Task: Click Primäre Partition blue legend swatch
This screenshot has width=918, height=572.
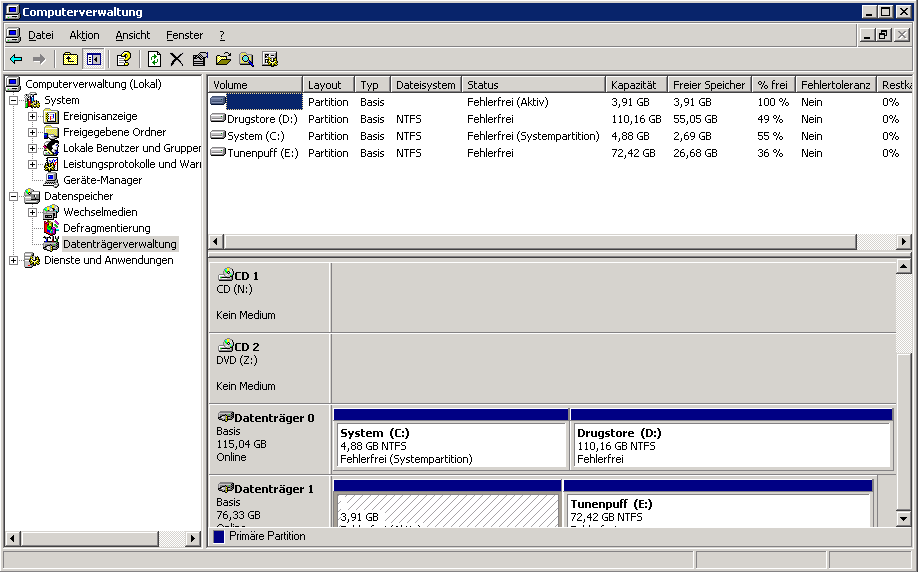Action: coord(219,536)
